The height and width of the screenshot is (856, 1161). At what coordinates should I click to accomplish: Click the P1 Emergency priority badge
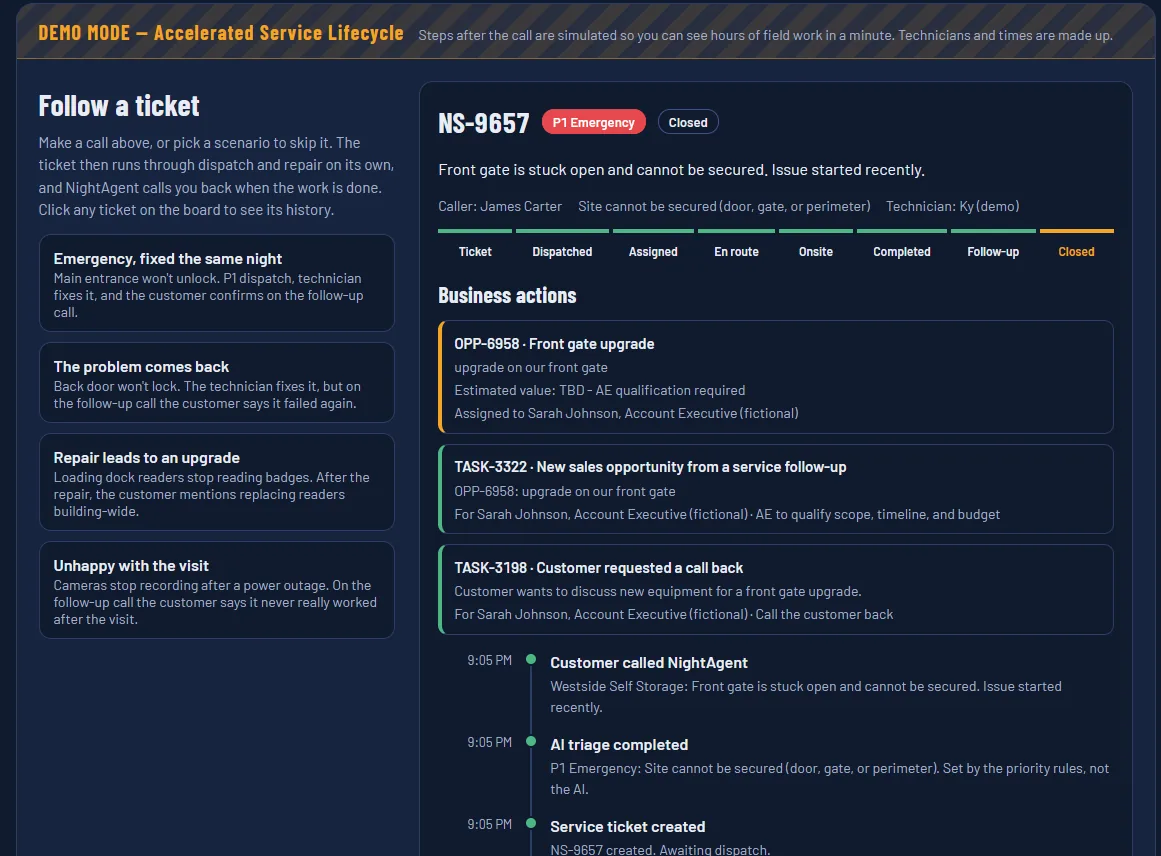point(593,122)
